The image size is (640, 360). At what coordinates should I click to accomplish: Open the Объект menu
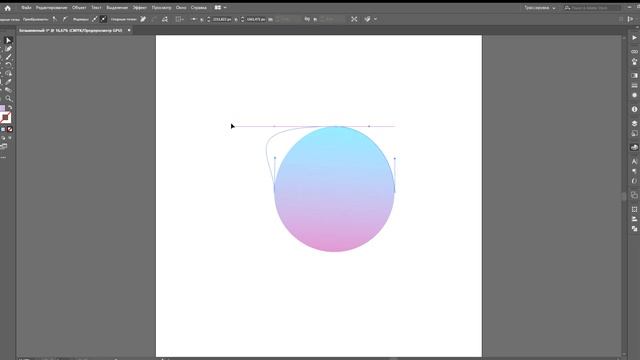(x=79, y=8)
